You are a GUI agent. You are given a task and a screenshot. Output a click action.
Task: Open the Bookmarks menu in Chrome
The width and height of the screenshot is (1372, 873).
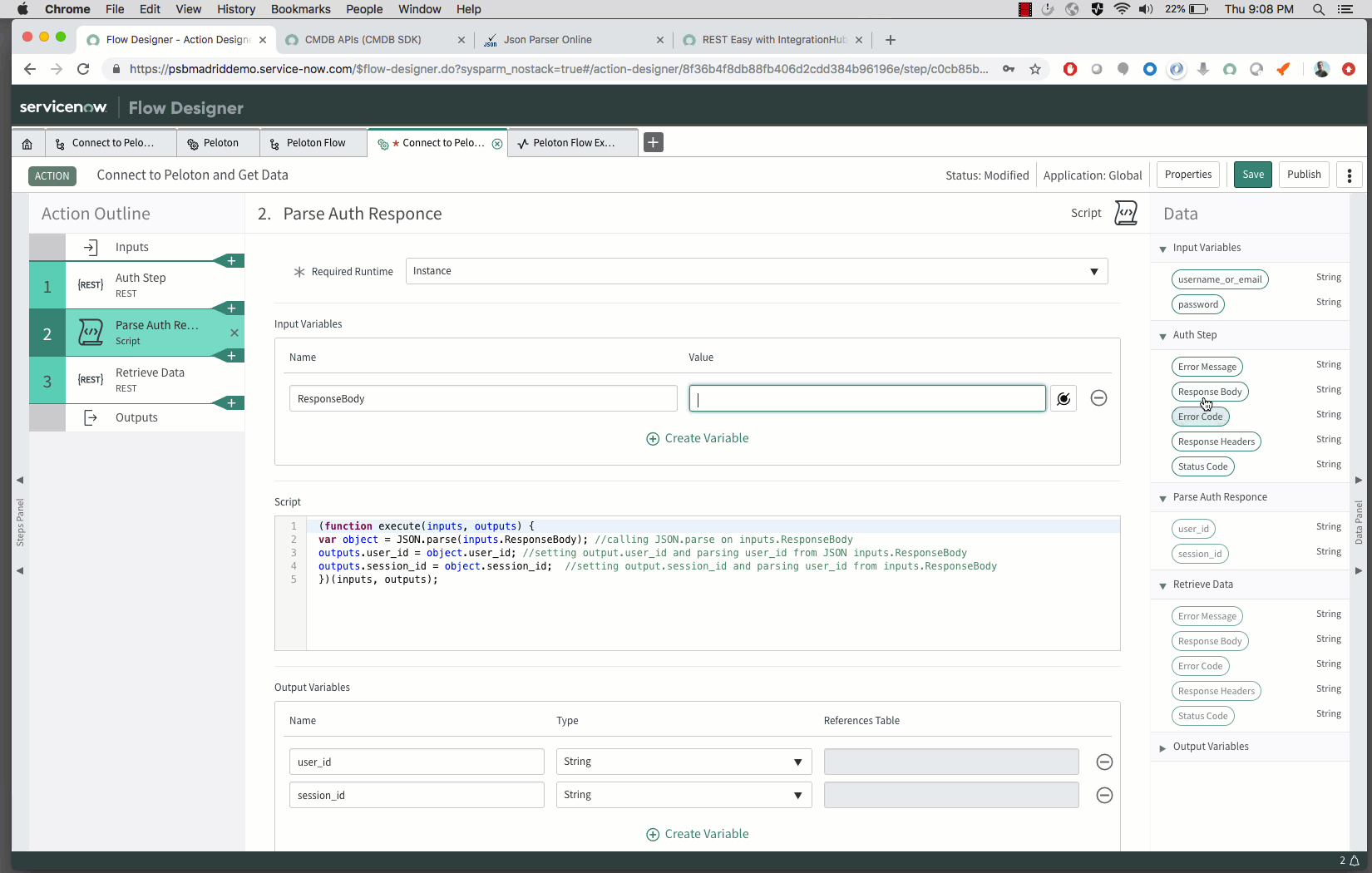coord(300,9)
